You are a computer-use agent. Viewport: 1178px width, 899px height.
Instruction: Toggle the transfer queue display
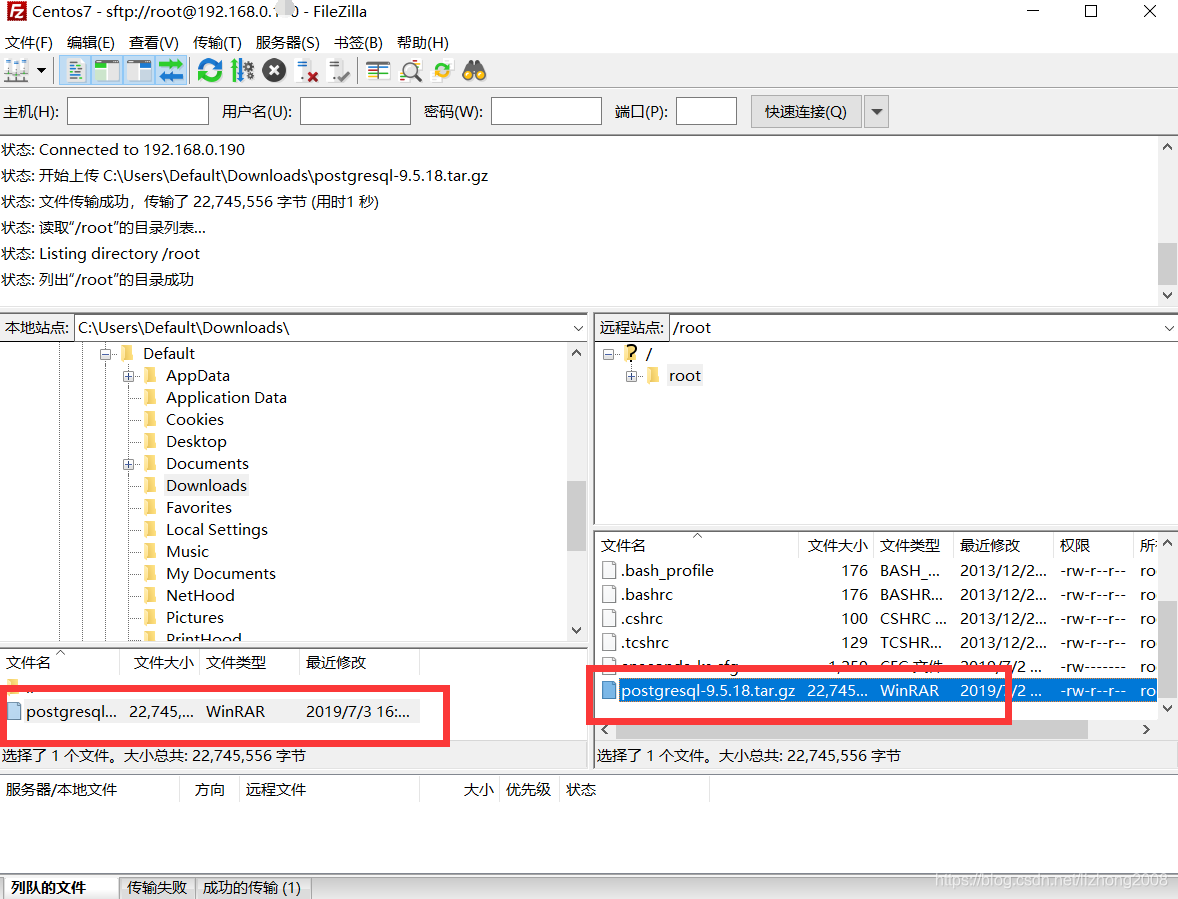point(171,71)
